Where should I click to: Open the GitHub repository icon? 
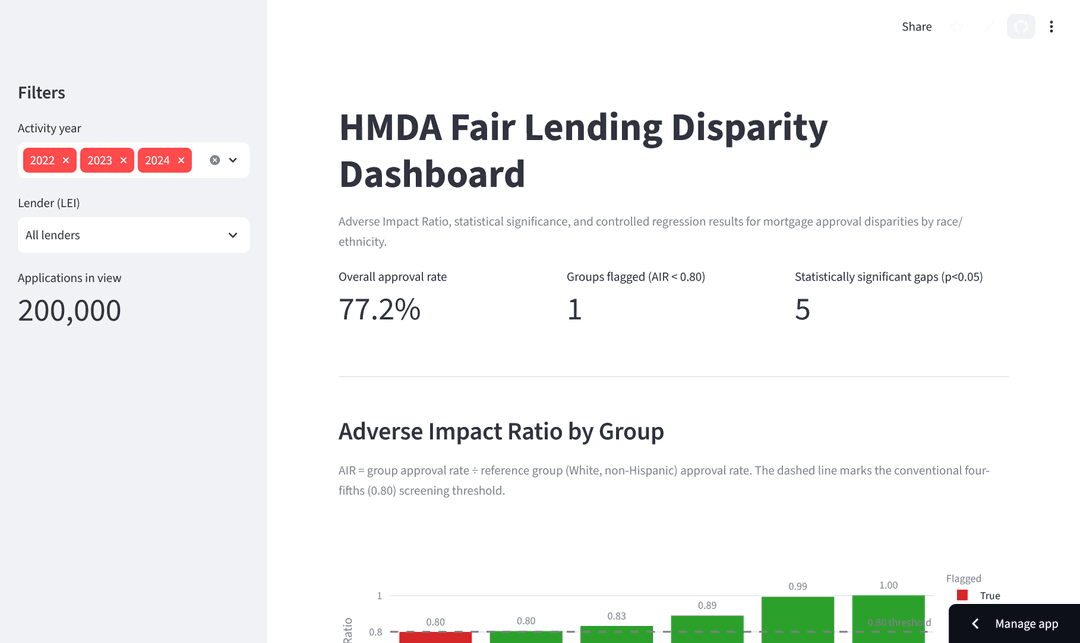1021,27
